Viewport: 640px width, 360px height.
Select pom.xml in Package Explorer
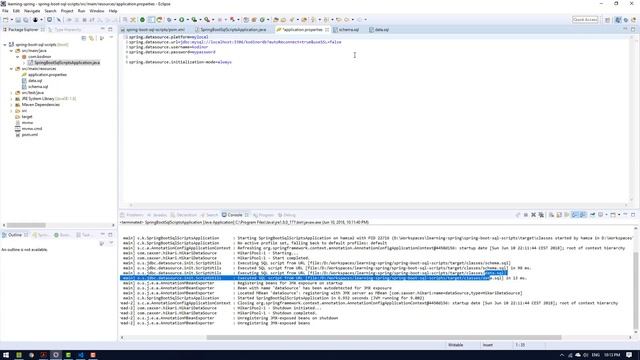click(x=27, y=134)
